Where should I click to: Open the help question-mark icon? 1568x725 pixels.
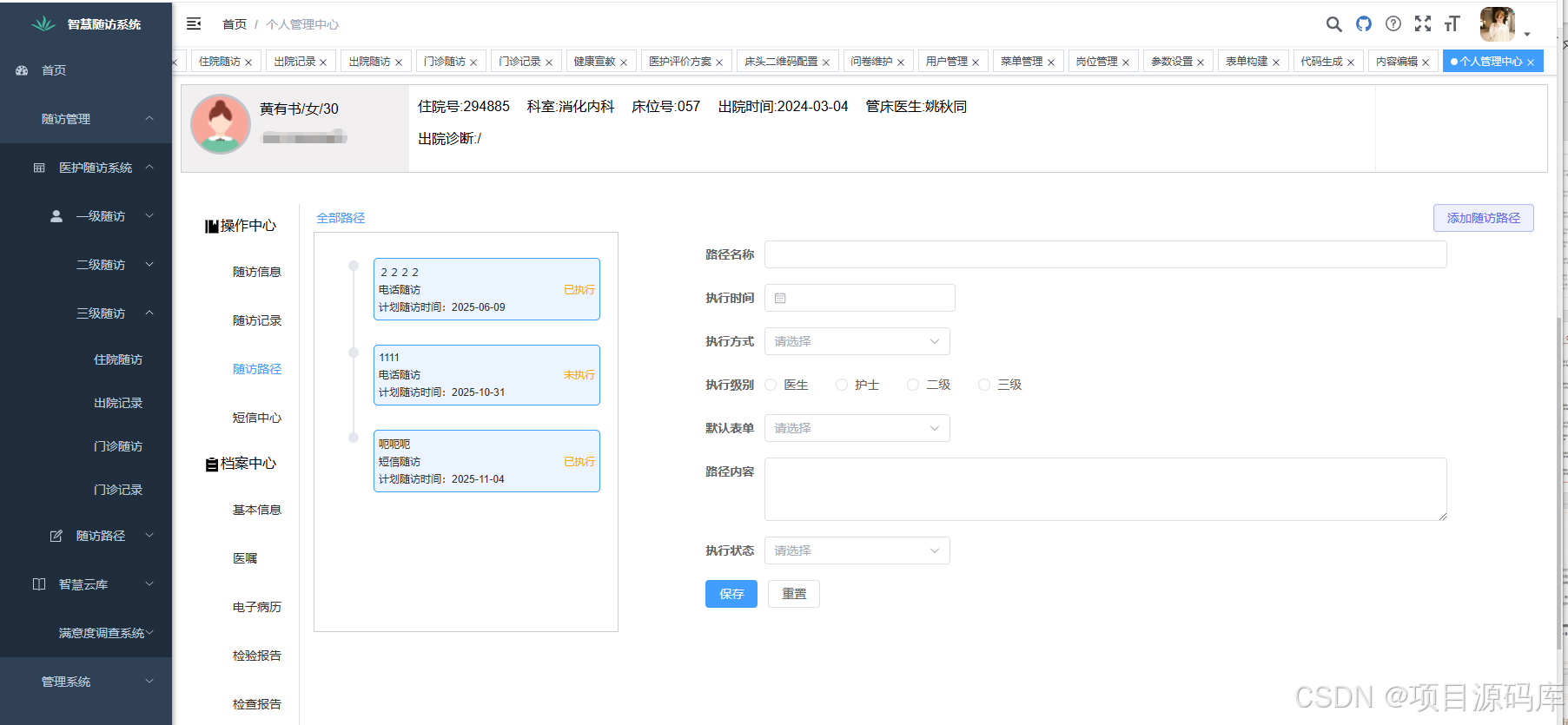[1393, 23]
